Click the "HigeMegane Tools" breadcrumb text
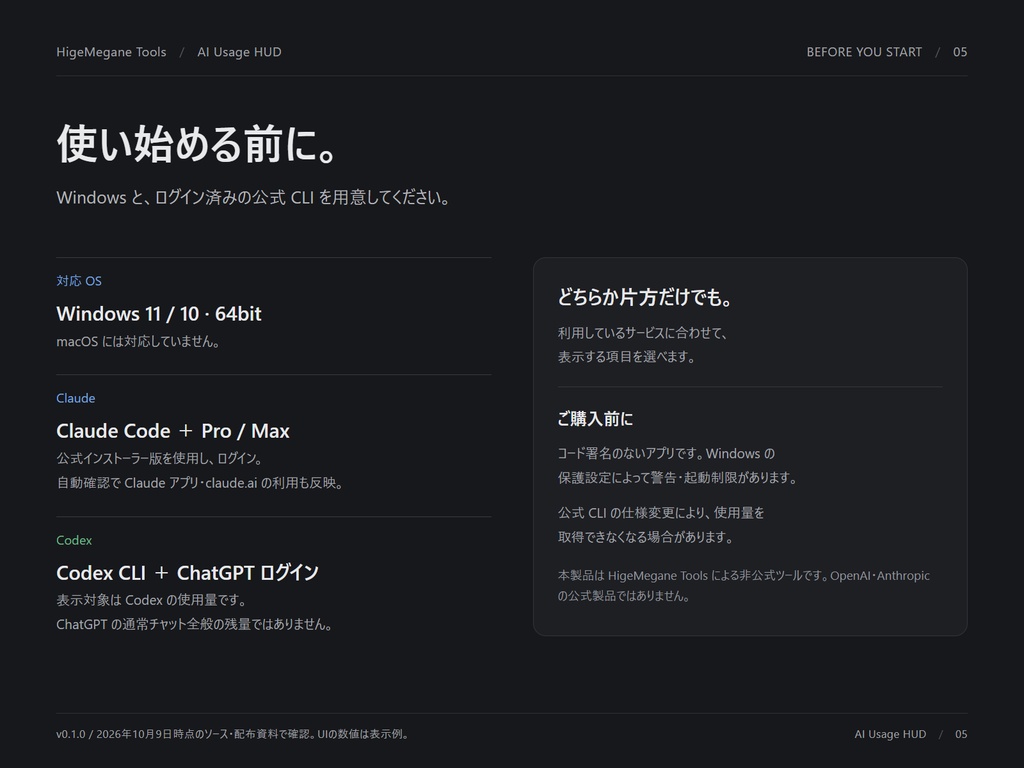 coord(111,52)
